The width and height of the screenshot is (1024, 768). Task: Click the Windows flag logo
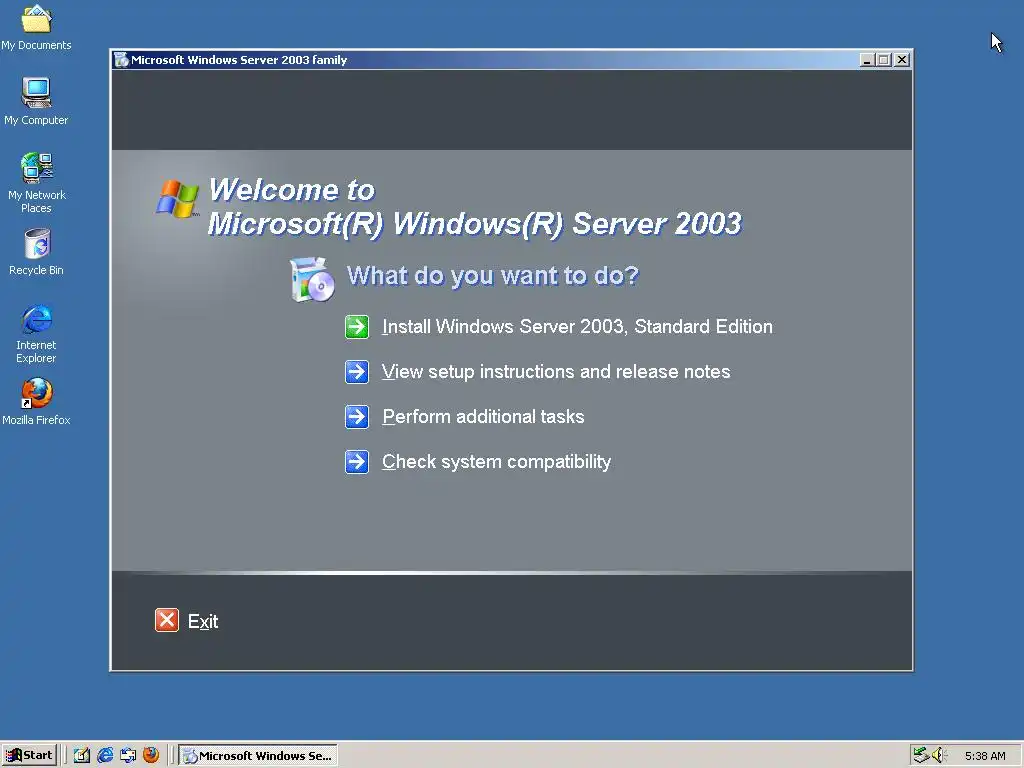click(x=178, y=199)
